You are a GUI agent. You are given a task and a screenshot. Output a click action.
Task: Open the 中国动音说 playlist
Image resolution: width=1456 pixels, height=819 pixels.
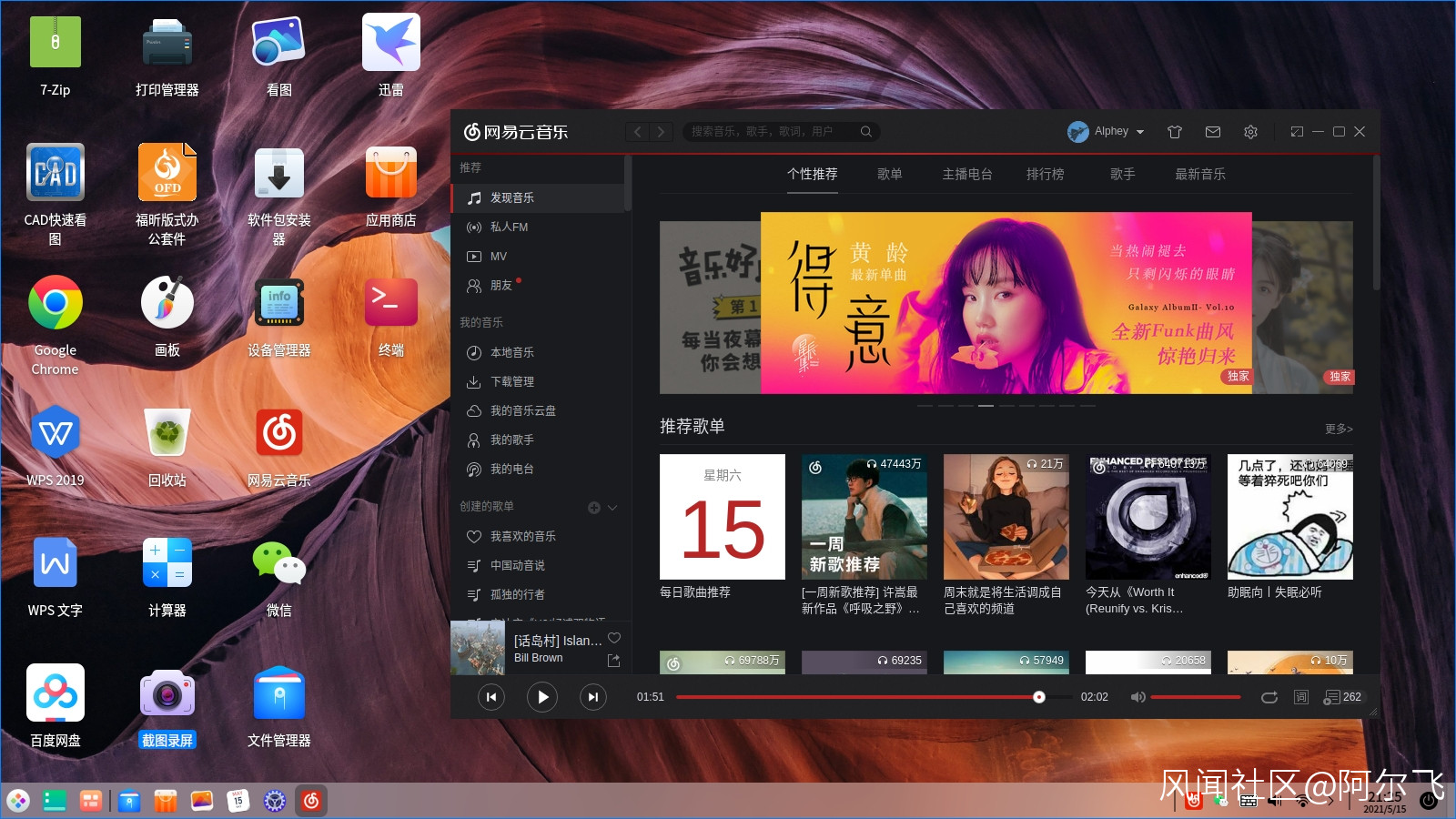[x=538, y=565]
